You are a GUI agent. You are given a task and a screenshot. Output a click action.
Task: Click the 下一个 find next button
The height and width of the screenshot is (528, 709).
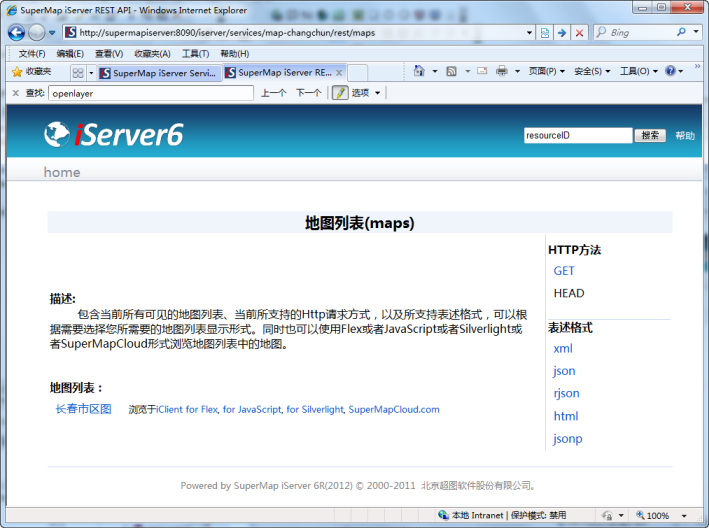308,93
